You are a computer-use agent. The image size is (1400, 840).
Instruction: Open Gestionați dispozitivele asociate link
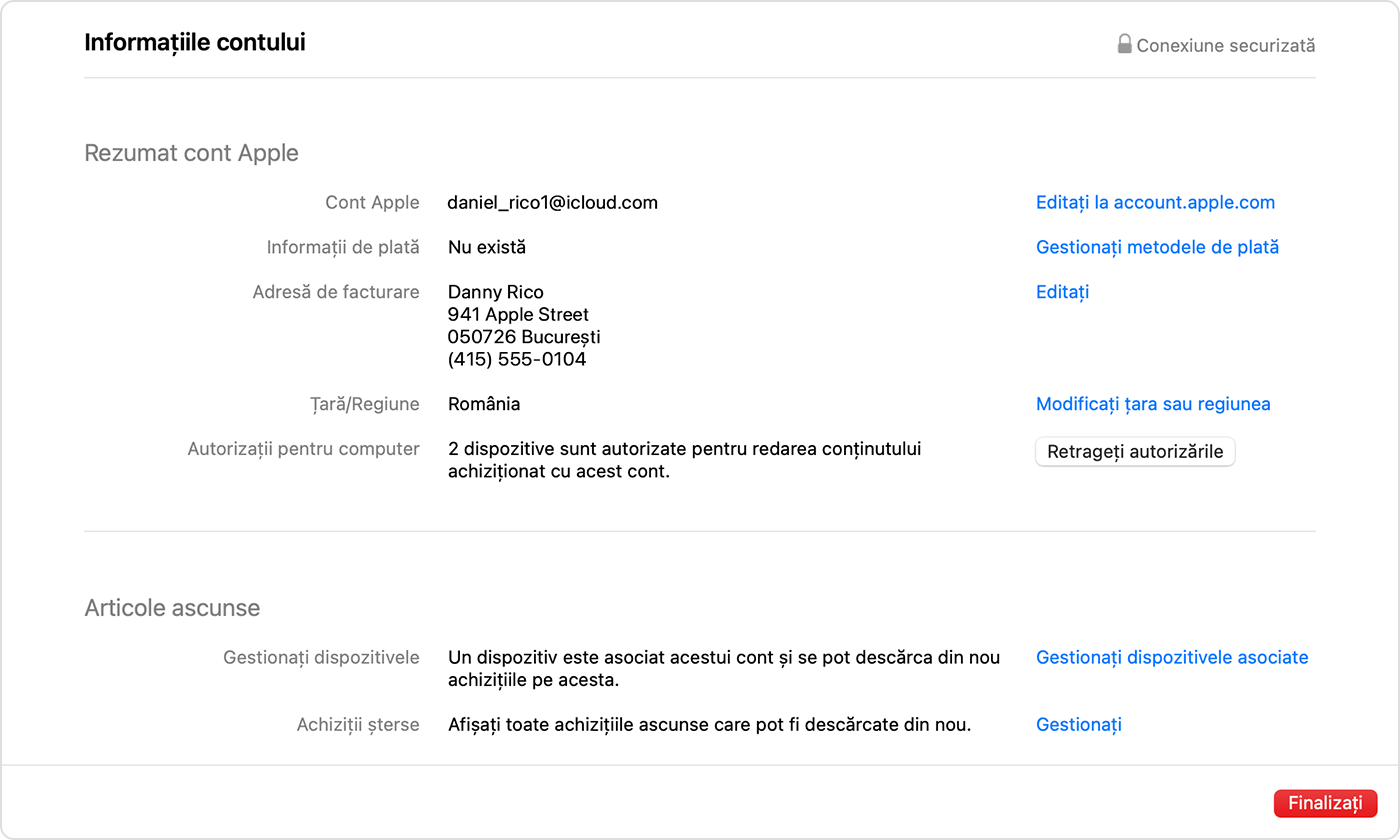coord(1172,657)
